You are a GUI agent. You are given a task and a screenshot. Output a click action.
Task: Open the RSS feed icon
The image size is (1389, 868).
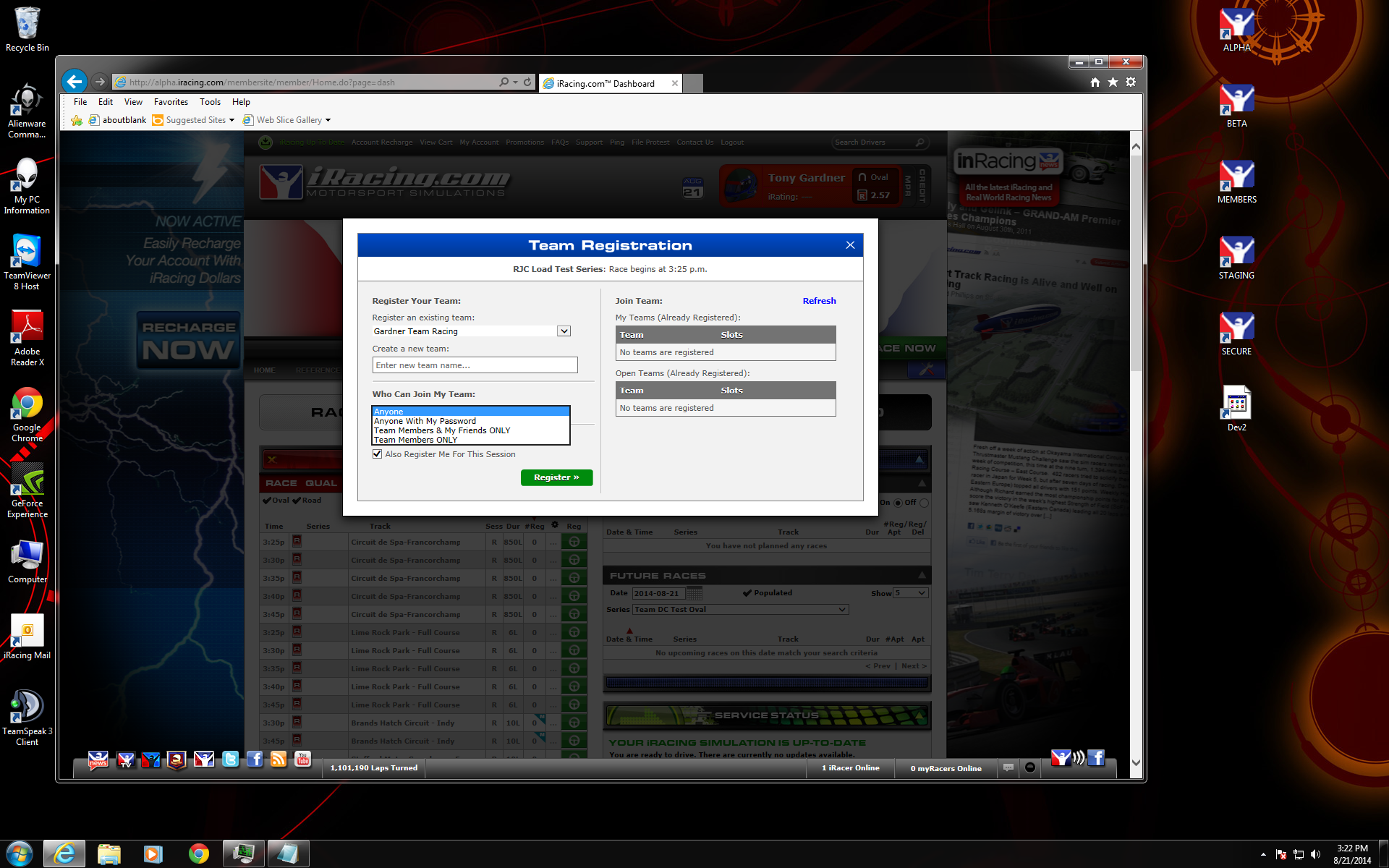(279, 759)
